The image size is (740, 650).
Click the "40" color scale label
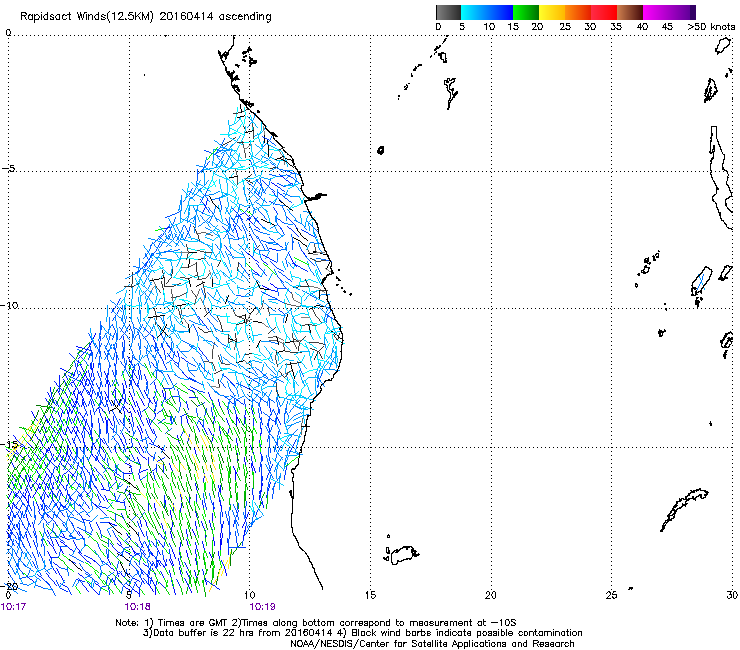click(x=642, y=27)
